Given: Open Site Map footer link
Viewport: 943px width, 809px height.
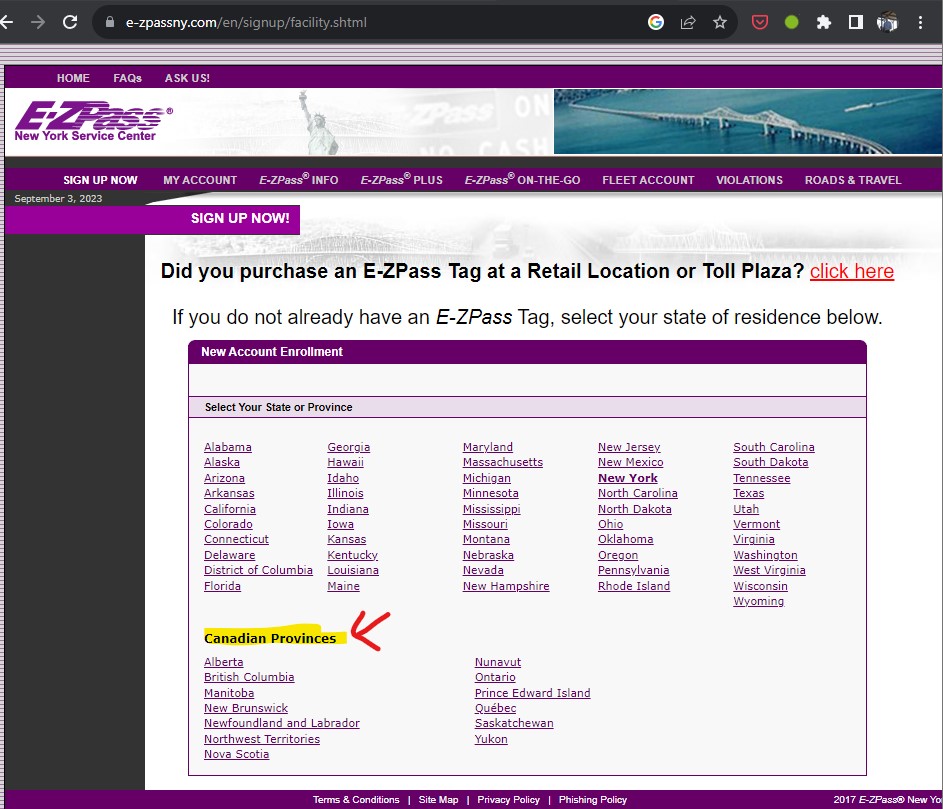Looking at the screenshot, I should point(438,799).
